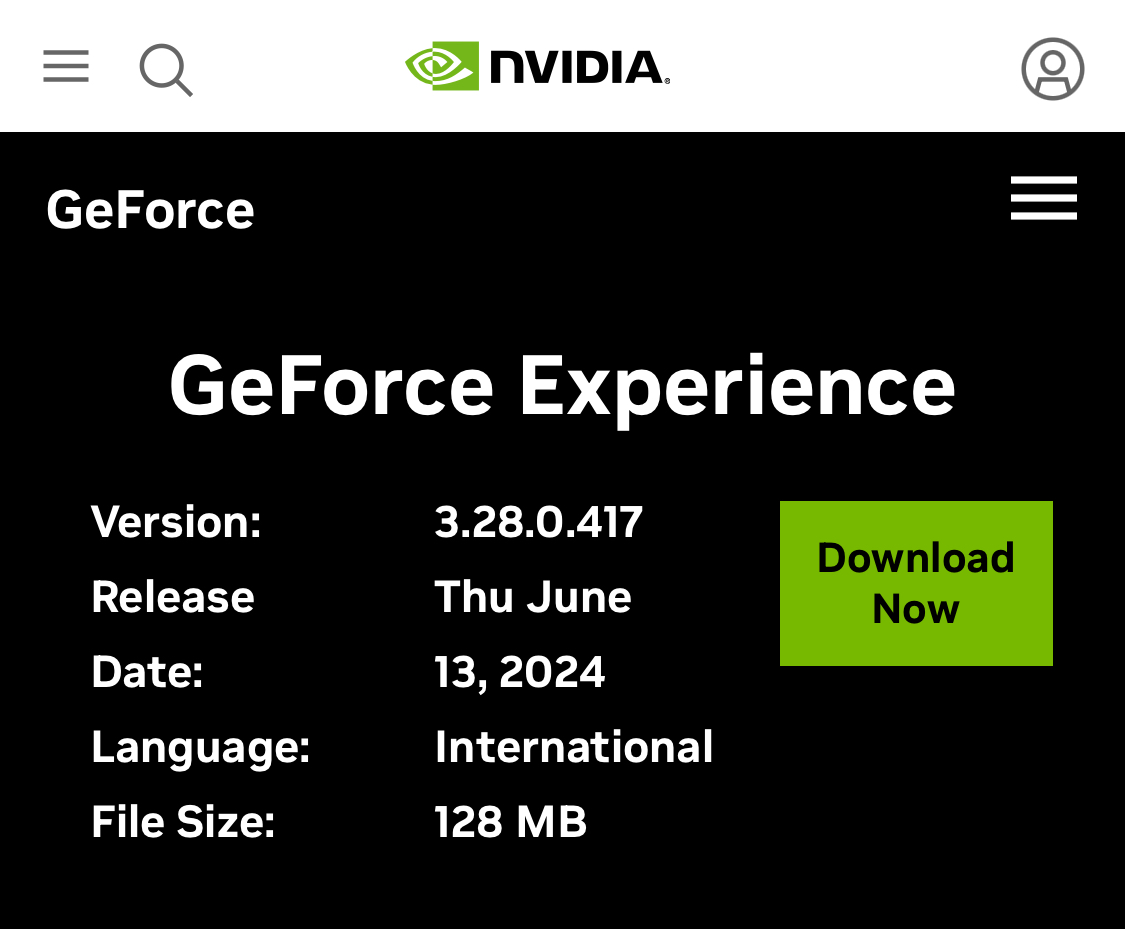Open the top-left hamburger navigation menu
This screenshot has height=929, width=1125.
tap(66, 67)
